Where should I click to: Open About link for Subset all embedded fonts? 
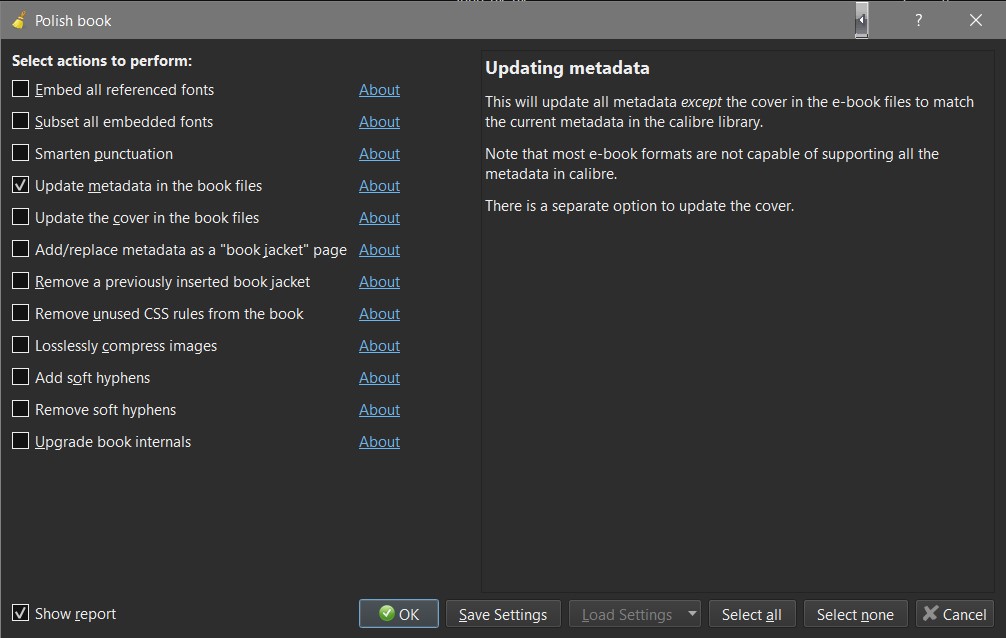(379, 122)
